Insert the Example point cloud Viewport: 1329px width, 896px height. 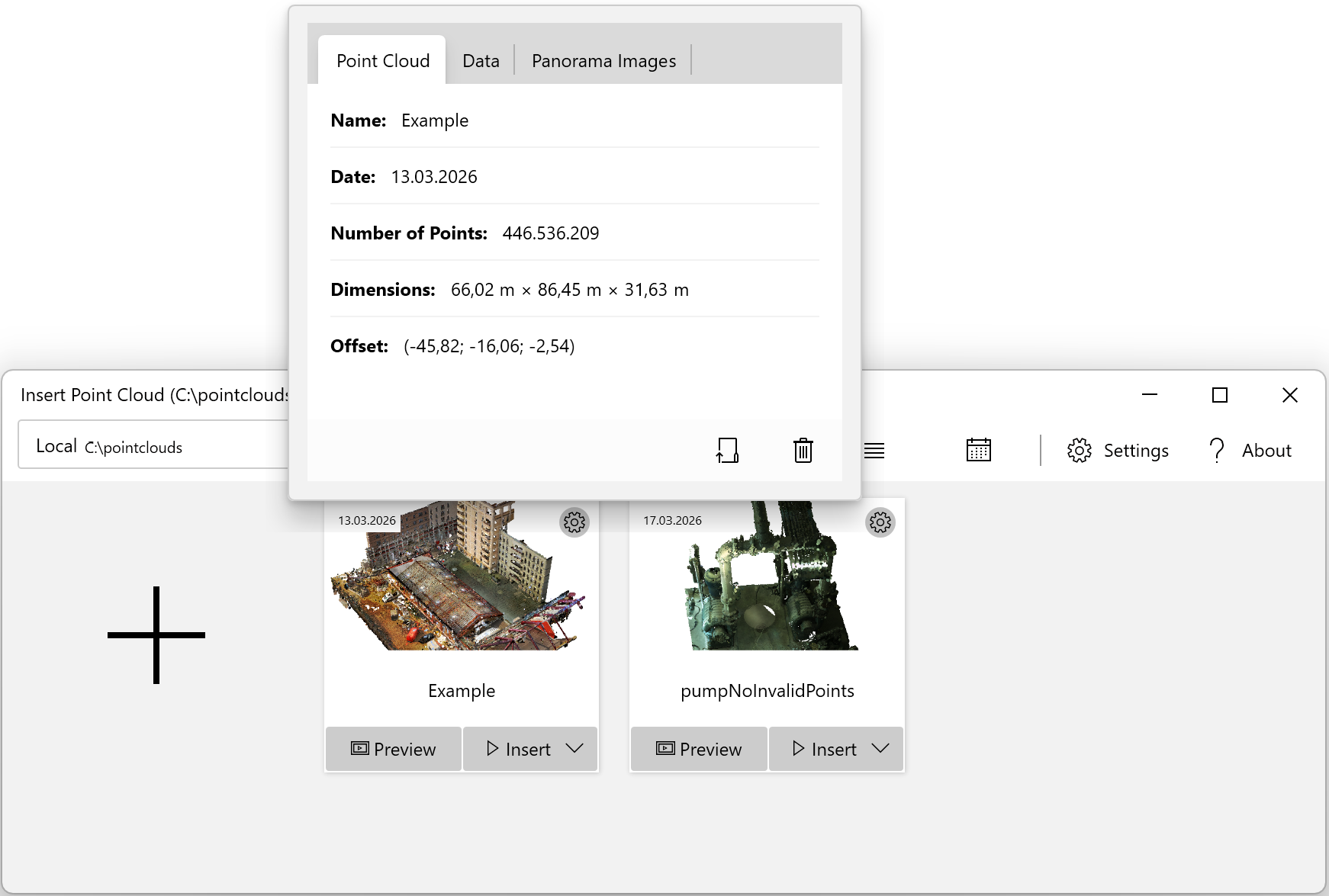[519, 749]
